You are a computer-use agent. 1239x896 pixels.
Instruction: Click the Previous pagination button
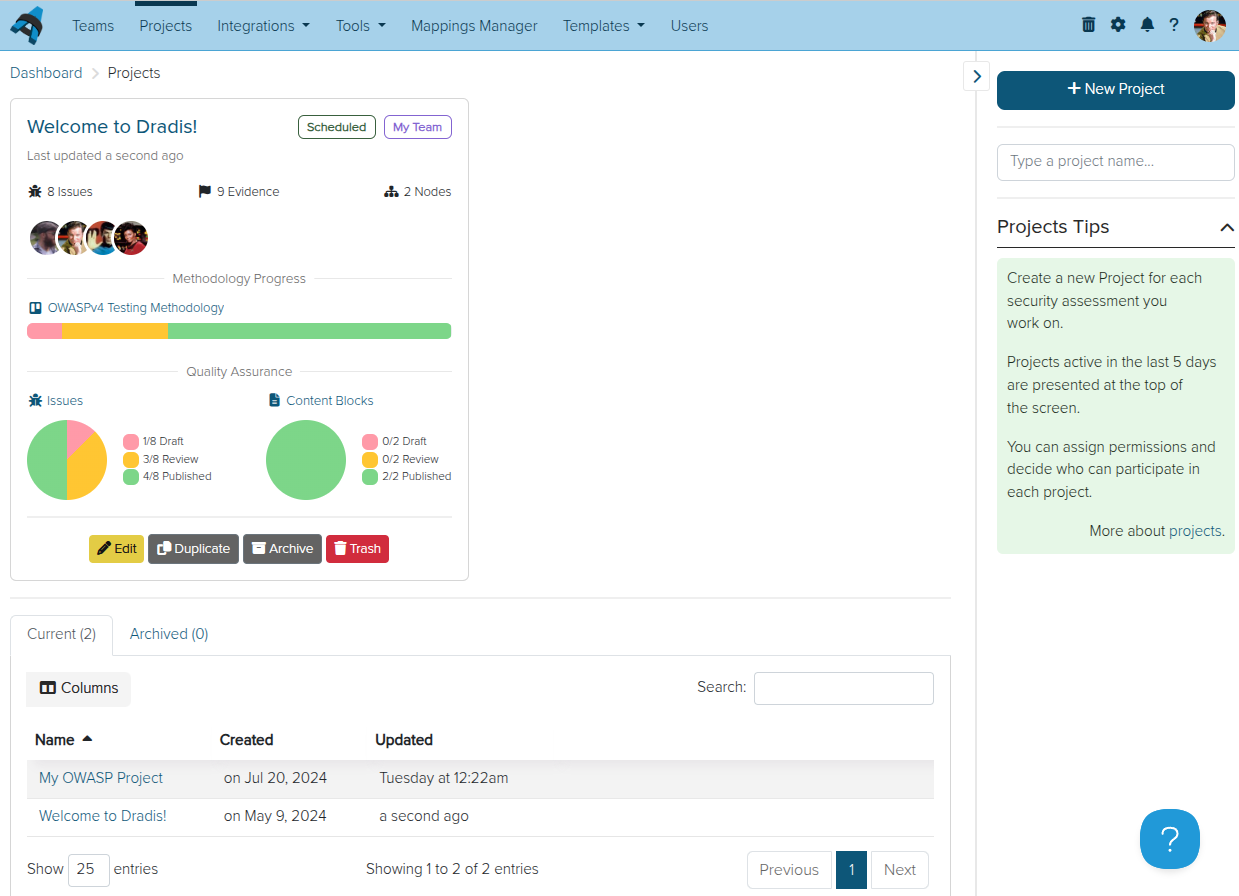(x=789, y=870)
